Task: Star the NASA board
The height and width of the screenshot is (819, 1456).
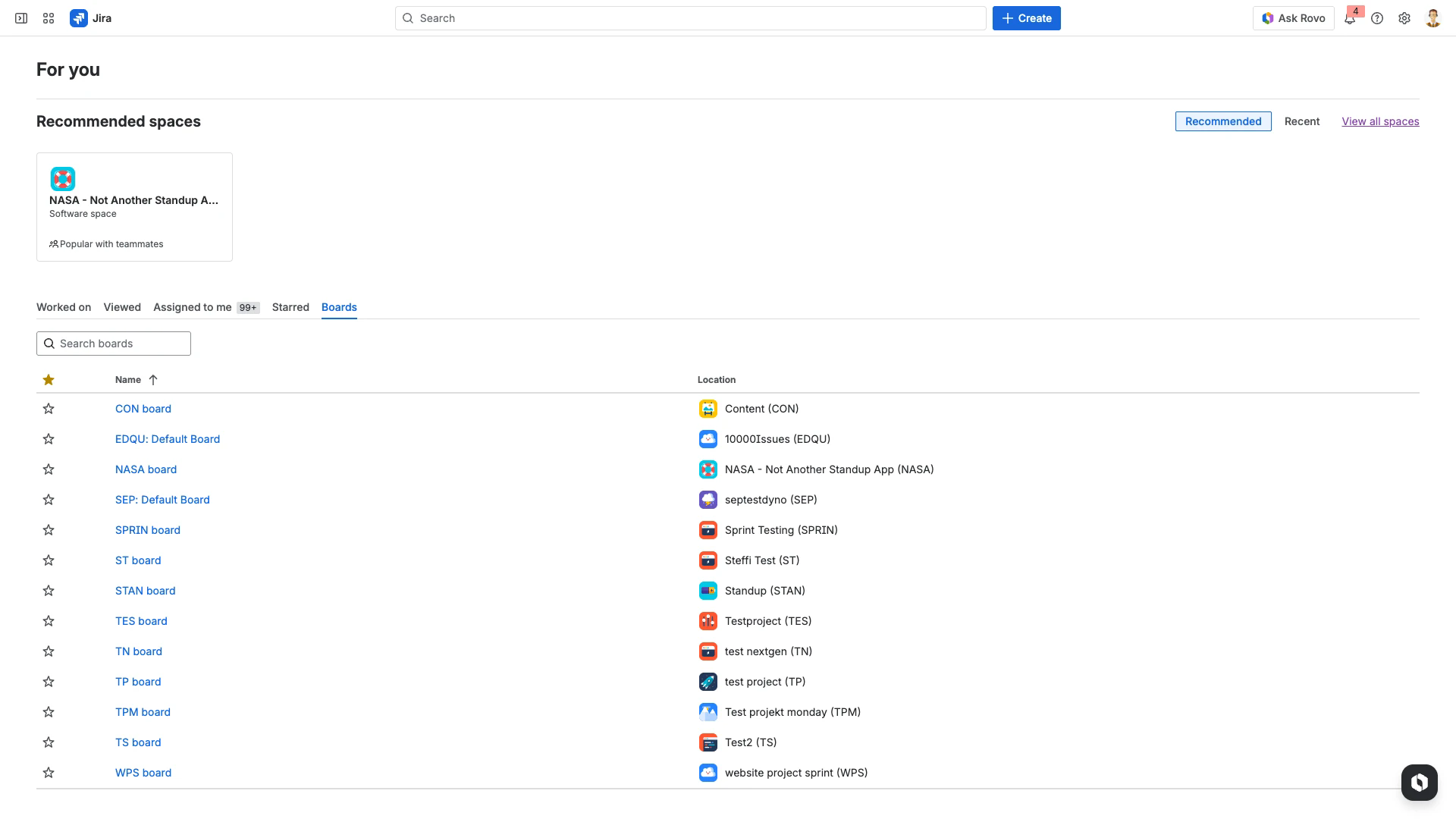Action: [x=49, y=469]
